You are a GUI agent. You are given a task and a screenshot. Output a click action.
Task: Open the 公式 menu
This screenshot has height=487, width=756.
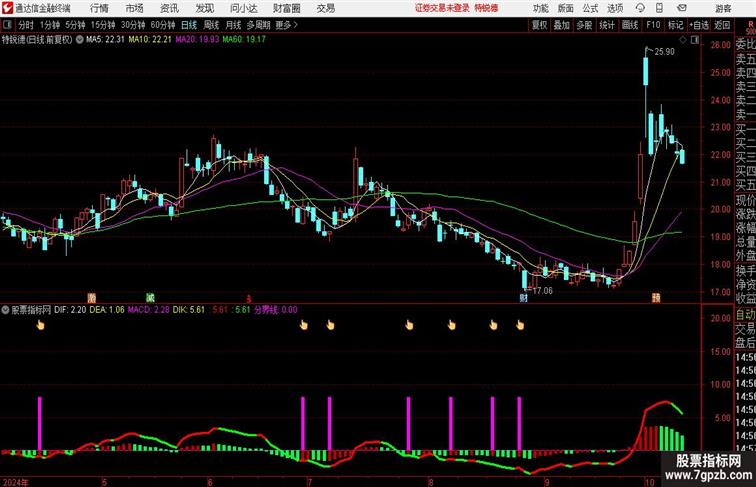coord(590,8)
